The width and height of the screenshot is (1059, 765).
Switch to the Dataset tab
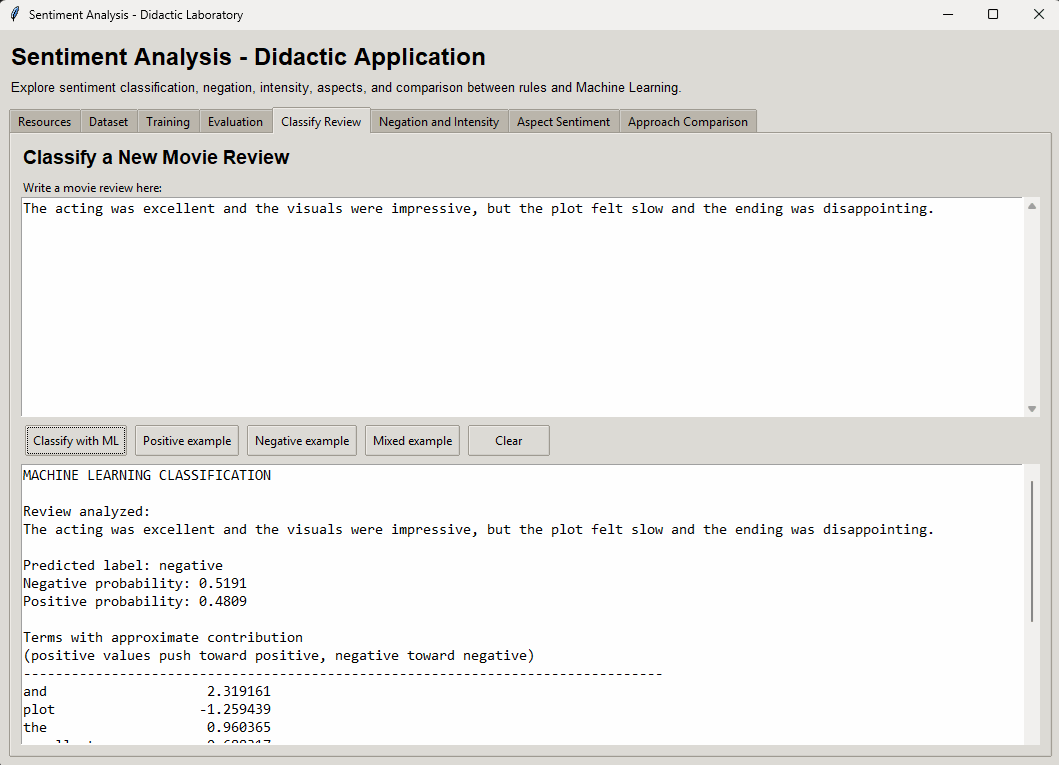(x=108, y=122)
